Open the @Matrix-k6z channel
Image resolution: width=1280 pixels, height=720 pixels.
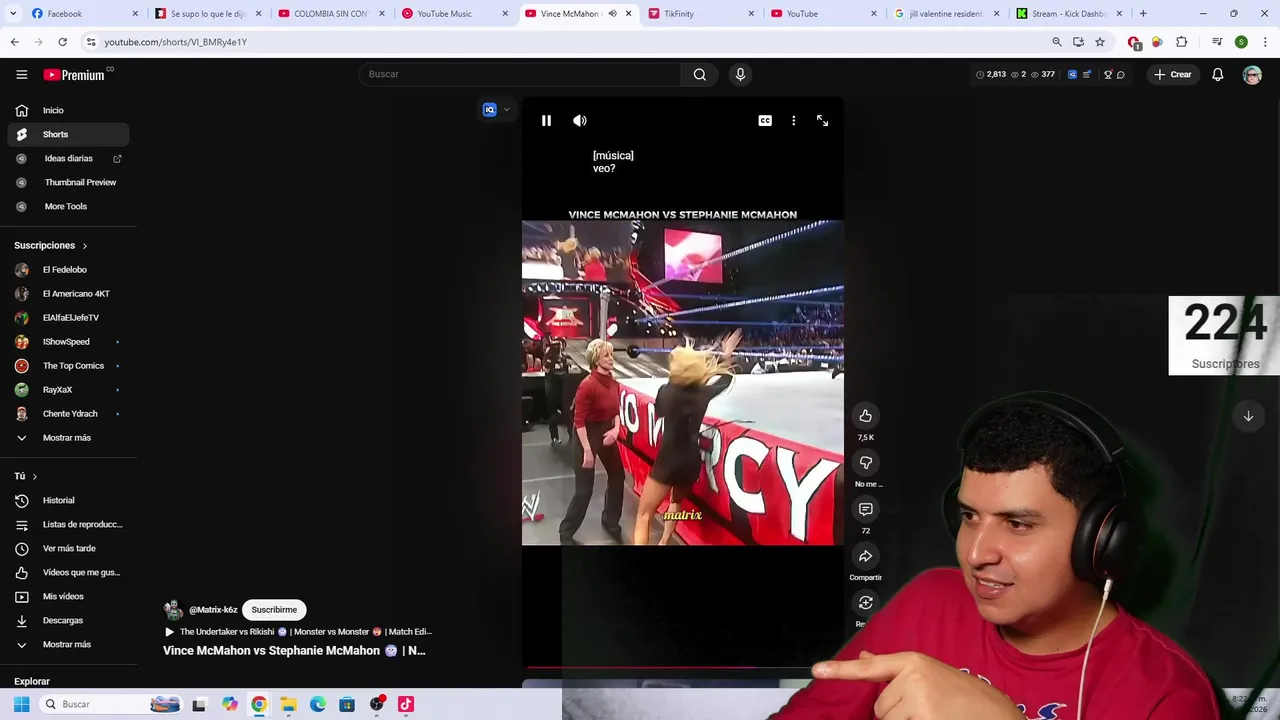coord(213,610)
